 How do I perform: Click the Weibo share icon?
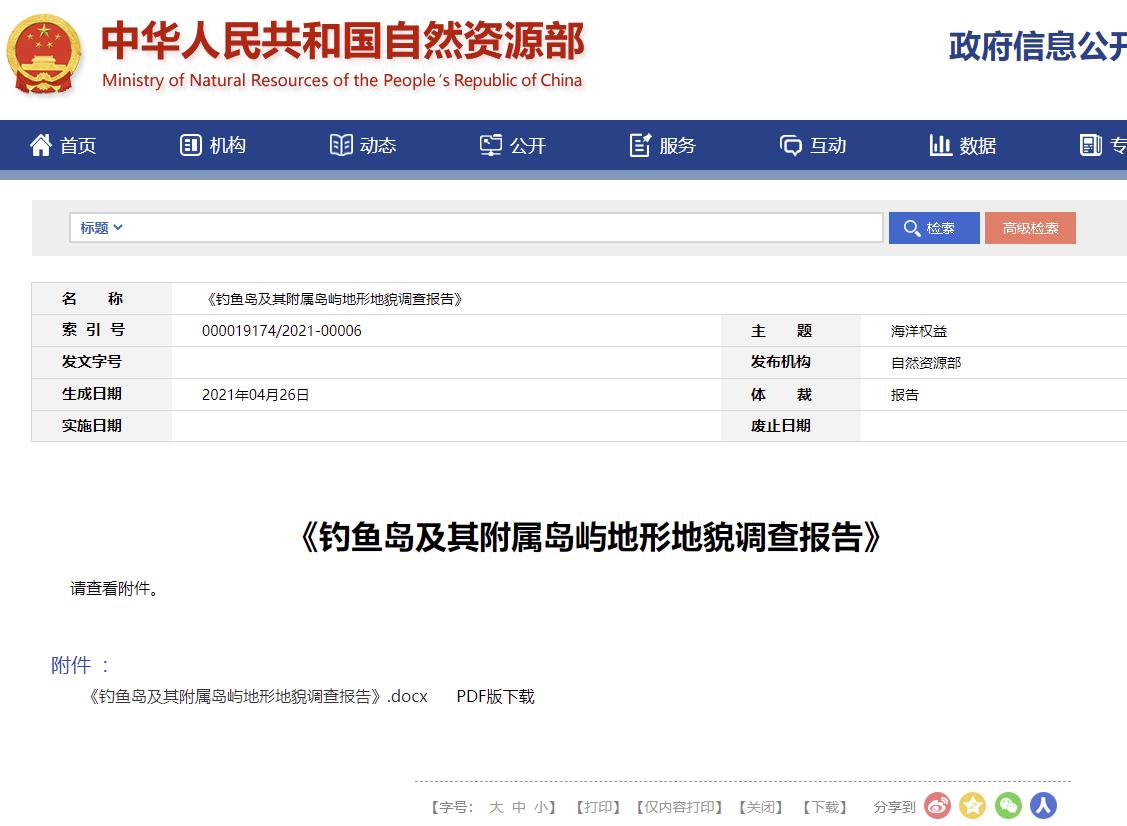click(937, 805)
